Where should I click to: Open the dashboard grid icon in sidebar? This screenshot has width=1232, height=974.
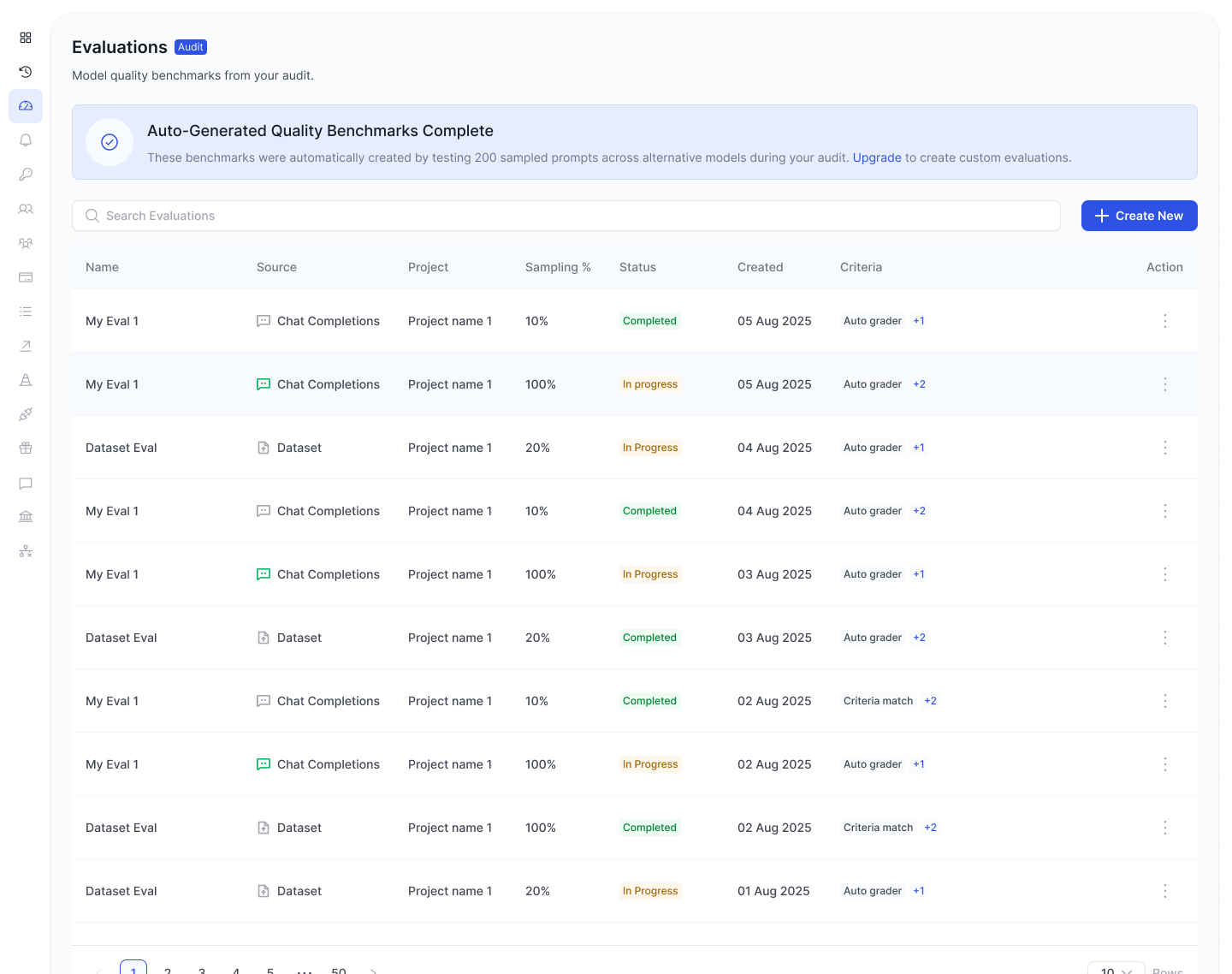coord(26,38)
